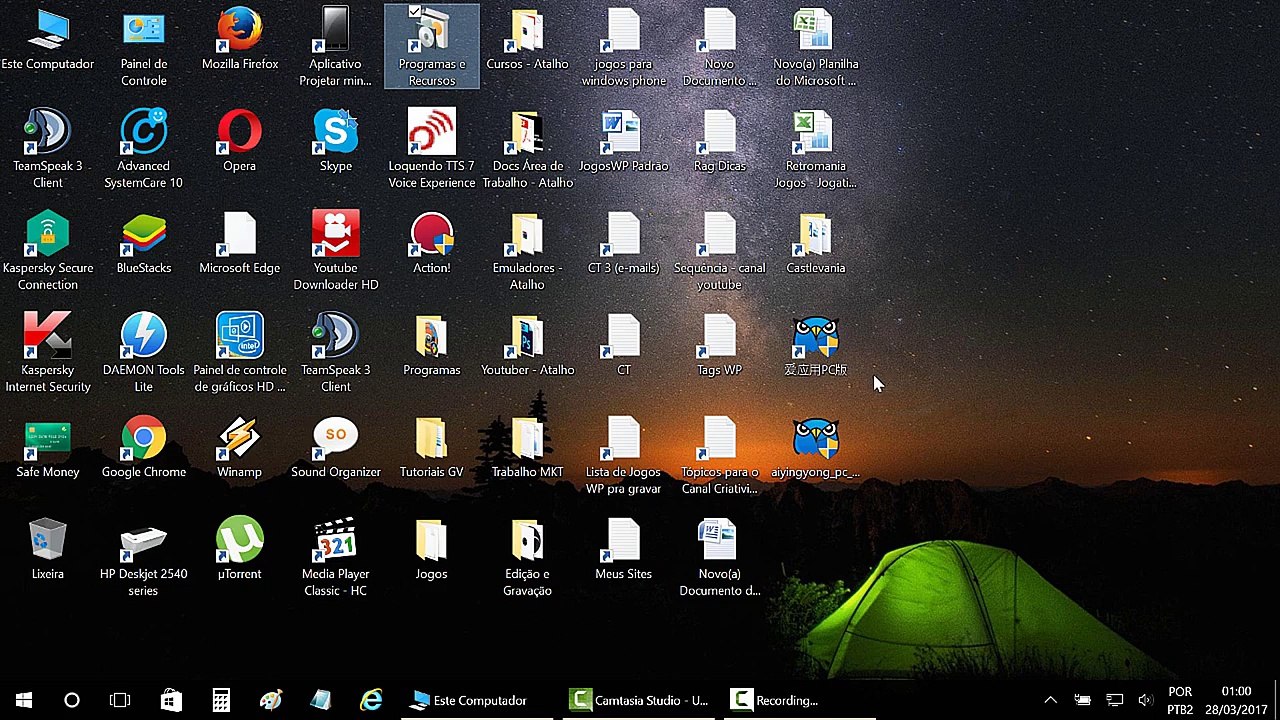Open Sequência - canal youtube file
Image resolution: width=1280 pixels, height=720 pixels.
click(719, 251)
